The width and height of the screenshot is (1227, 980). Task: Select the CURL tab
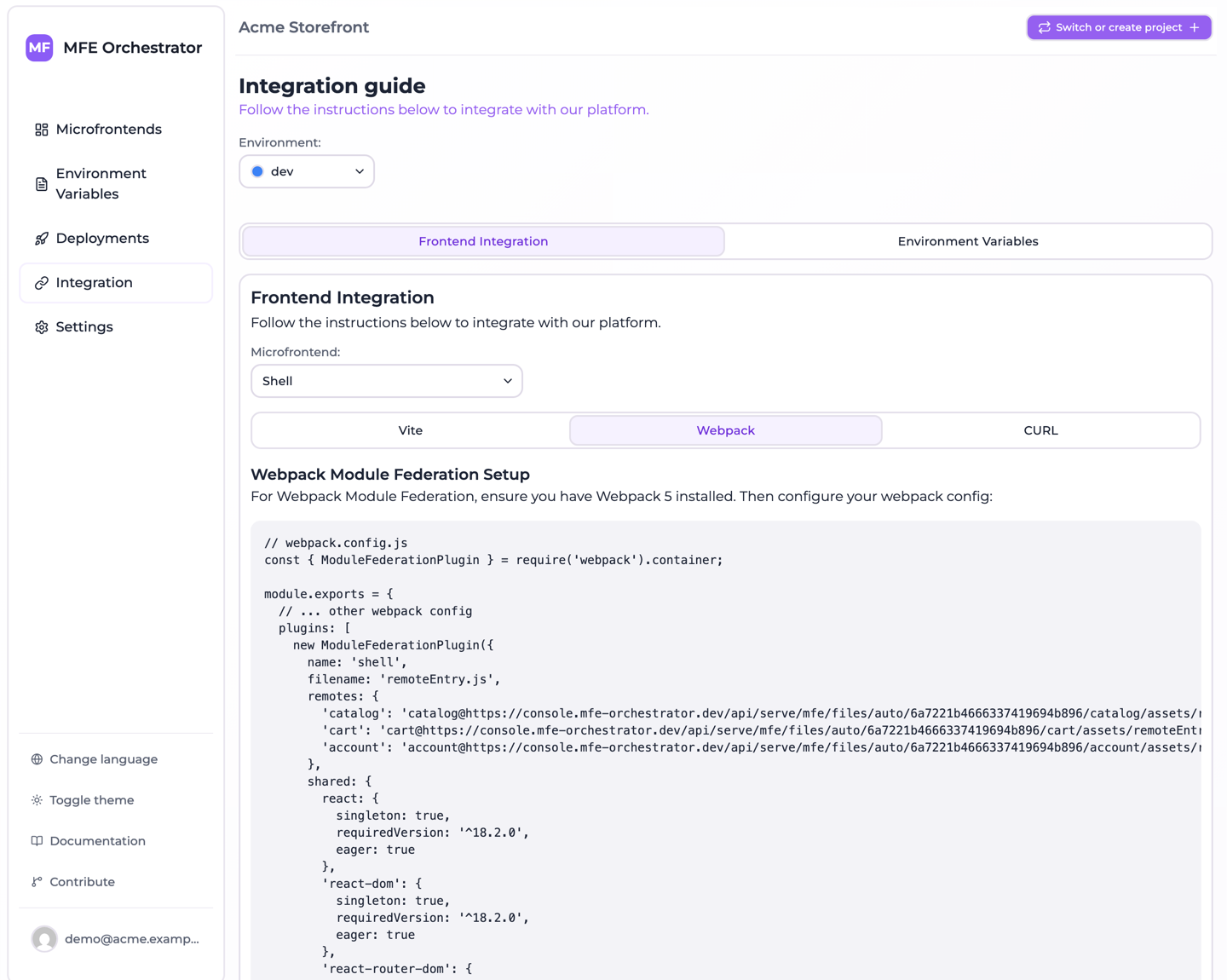point(1040,430)
